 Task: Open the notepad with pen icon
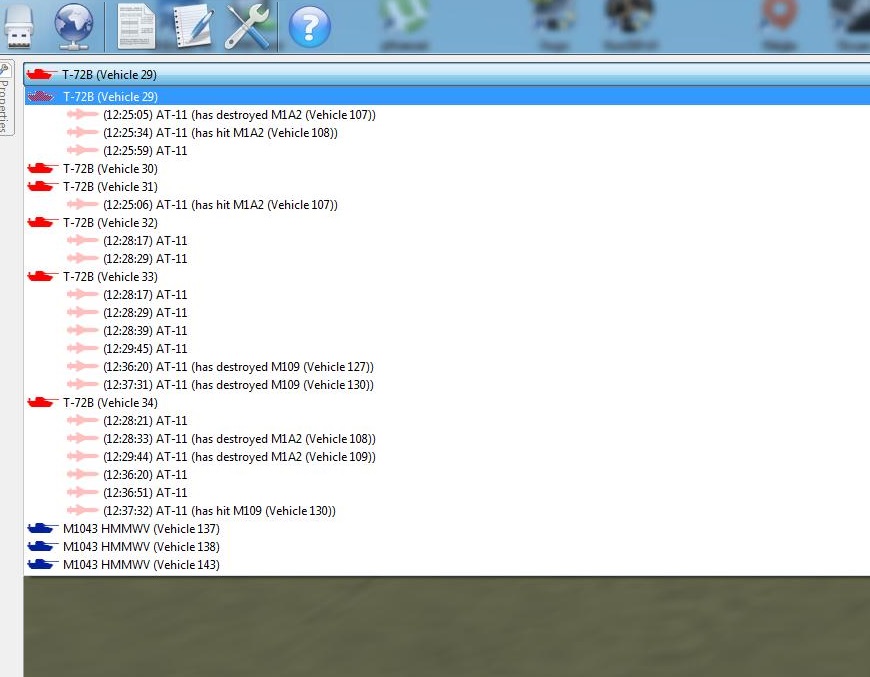click(x=193, y=26)
